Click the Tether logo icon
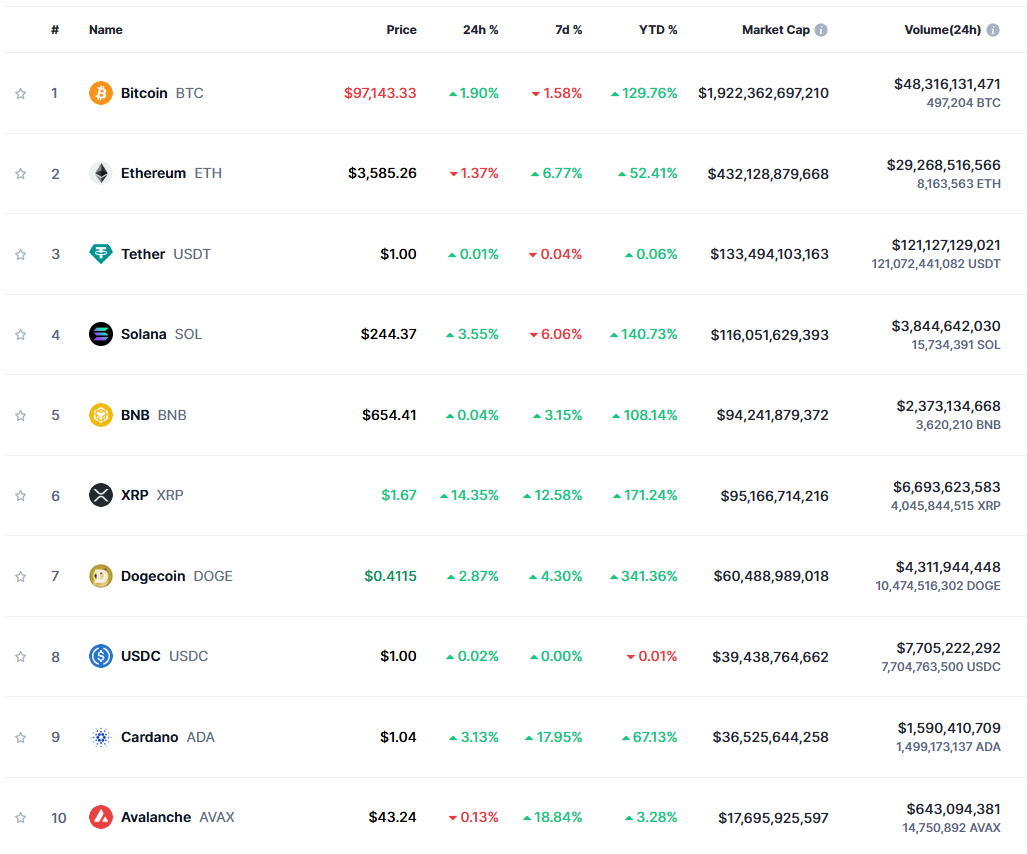 coord(101,254)
